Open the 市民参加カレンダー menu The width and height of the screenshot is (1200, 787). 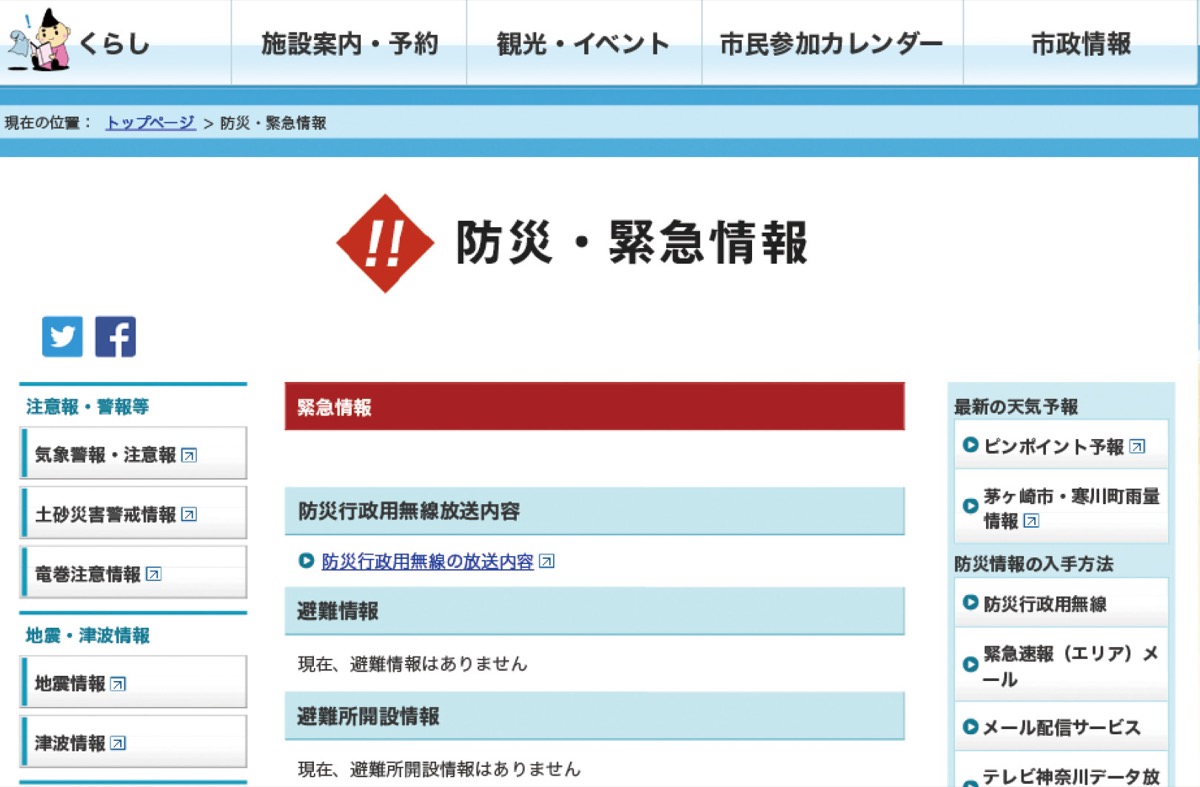[x=830, y=43]
